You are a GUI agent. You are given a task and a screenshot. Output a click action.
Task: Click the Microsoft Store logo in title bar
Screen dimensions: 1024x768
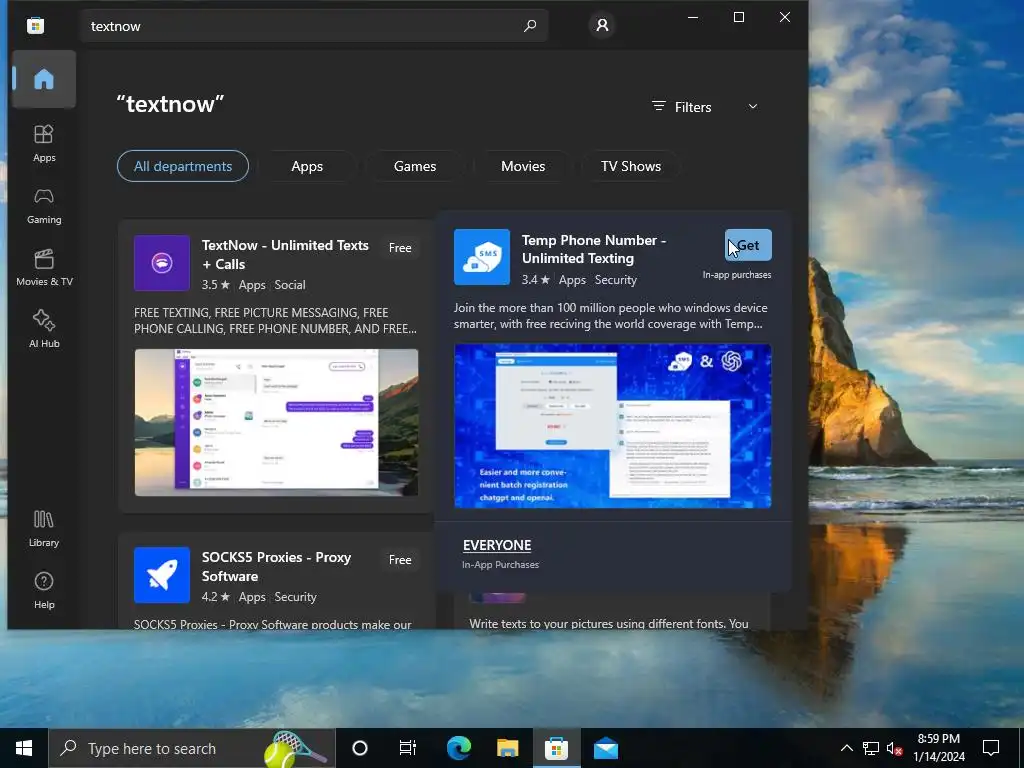(x=35, y=25)
